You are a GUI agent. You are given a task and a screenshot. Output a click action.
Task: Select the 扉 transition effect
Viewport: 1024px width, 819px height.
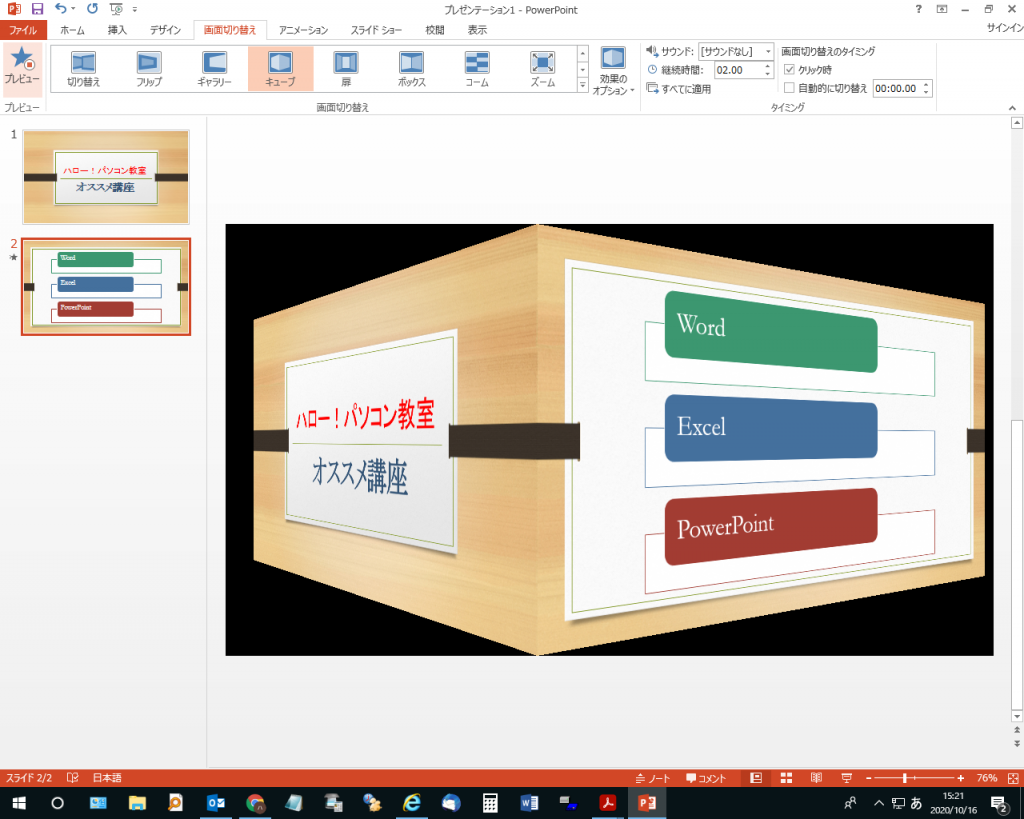pos(346,69)
